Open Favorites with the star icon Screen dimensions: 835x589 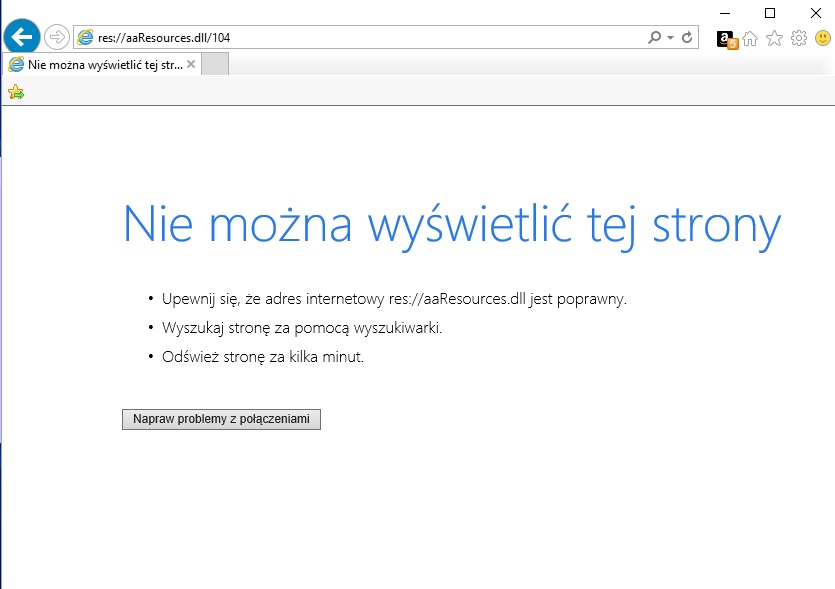click(x=774, y=39)
